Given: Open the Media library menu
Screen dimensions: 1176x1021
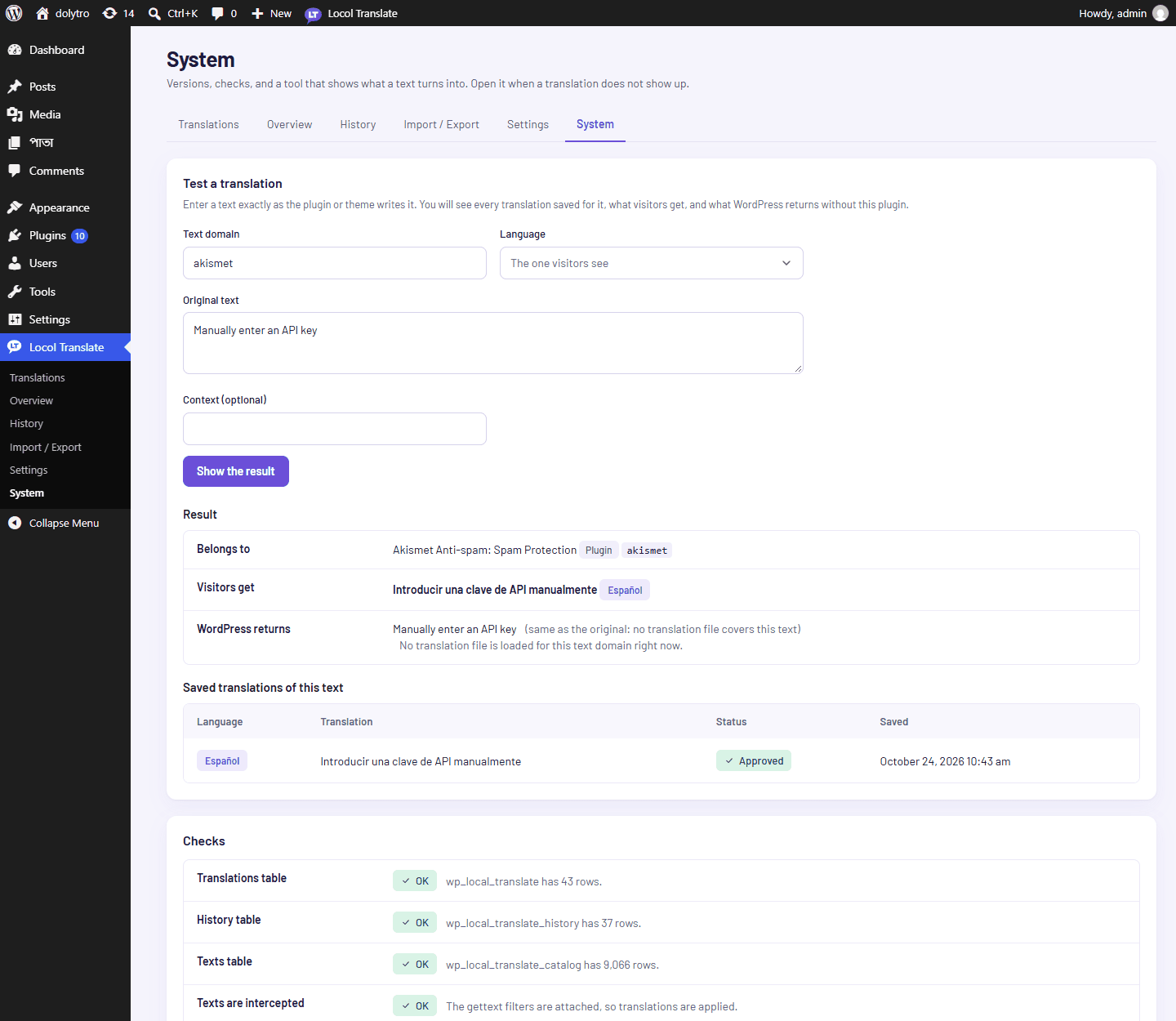Looking at the screenshot, I should (x=65, y=114).
